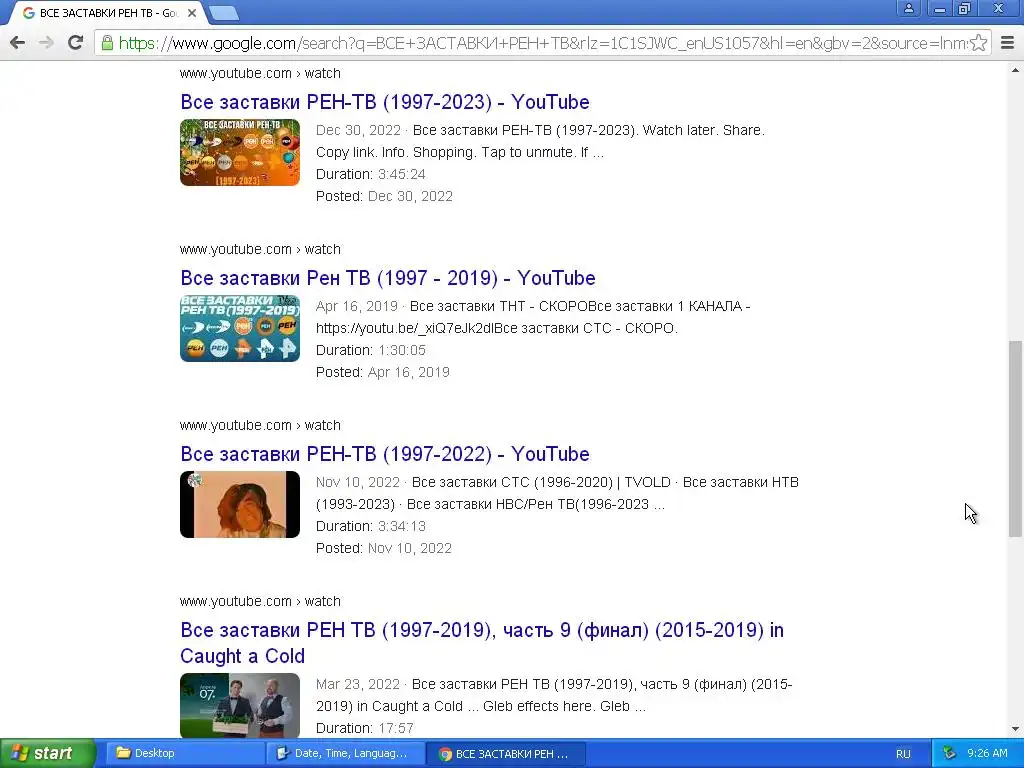The image size is (1024, 768).
Task: Open the Windows Start menu
Action: click(48, 753)
